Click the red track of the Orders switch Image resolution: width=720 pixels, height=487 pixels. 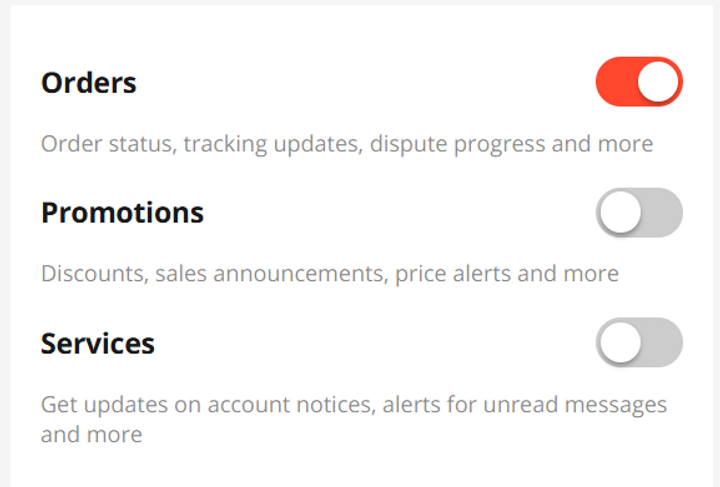click(x=615, y=82)
